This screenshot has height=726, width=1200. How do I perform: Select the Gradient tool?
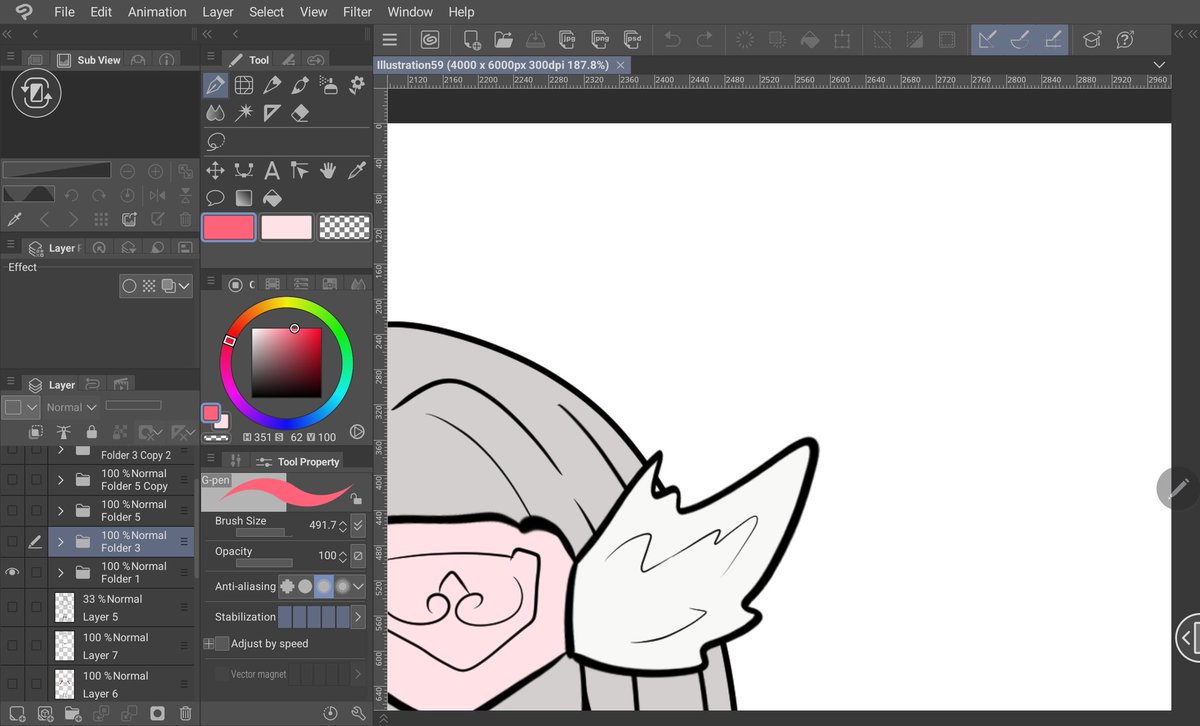[243, 198]
